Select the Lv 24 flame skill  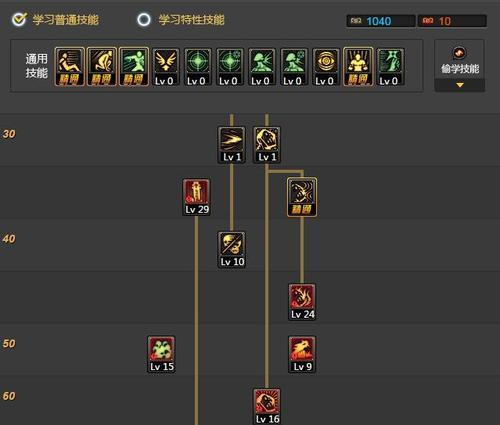coord(302,302)
